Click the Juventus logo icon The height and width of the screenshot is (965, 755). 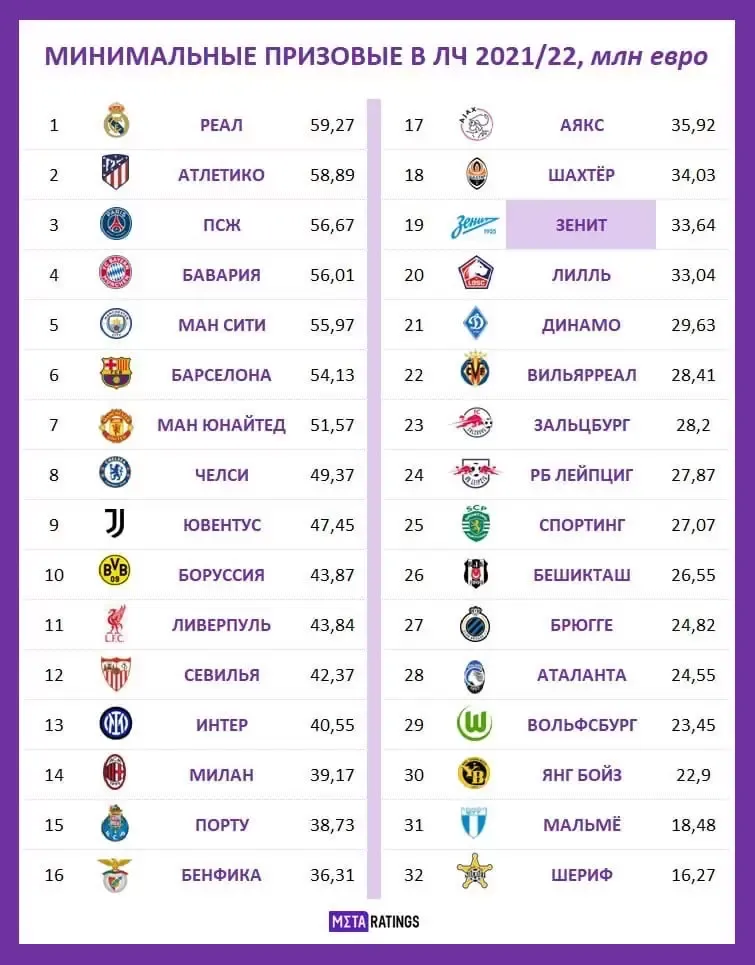[x=116, y=524]
